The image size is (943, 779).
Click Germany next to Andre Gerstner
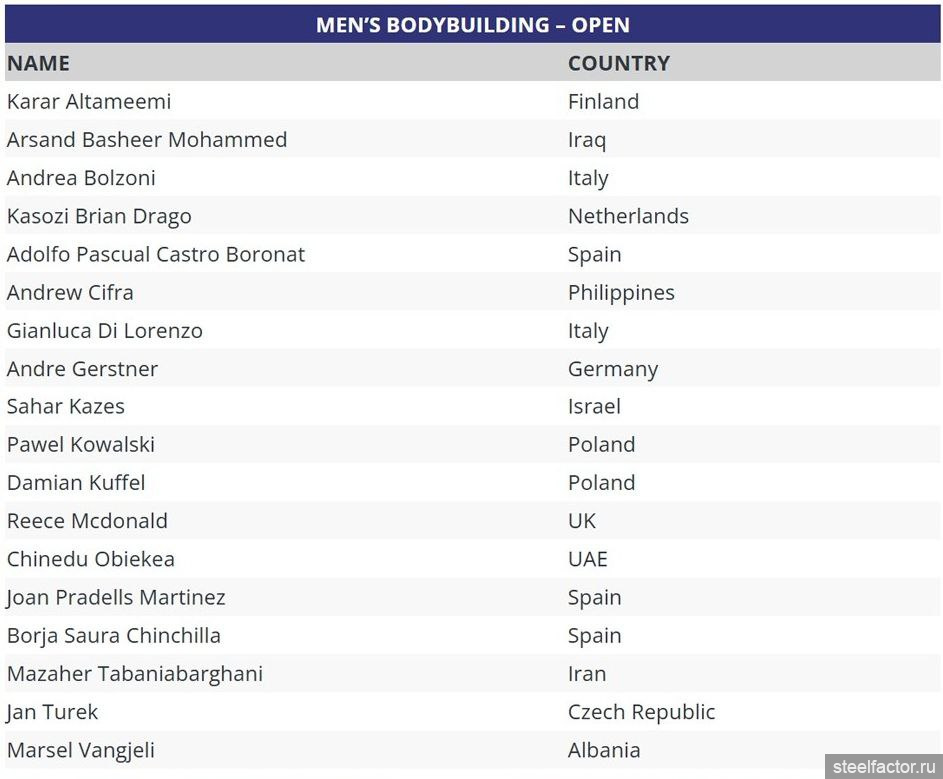pos(613,368)
